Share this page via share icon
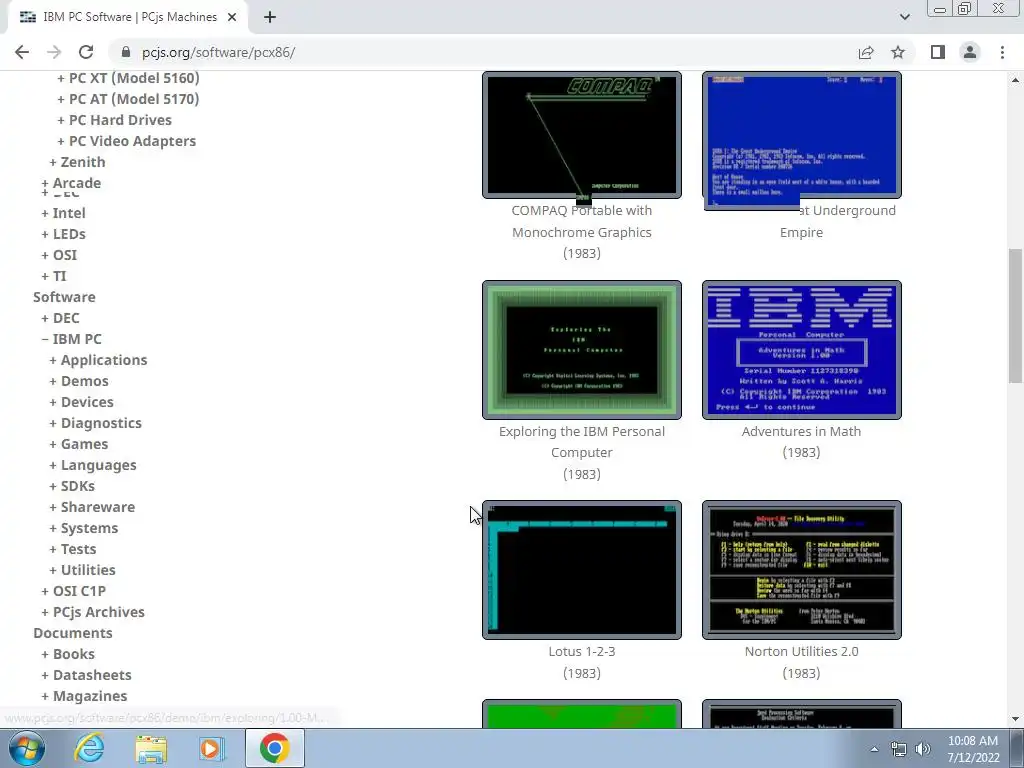Viewport: 1024px width, 768px height. point(866,52)
